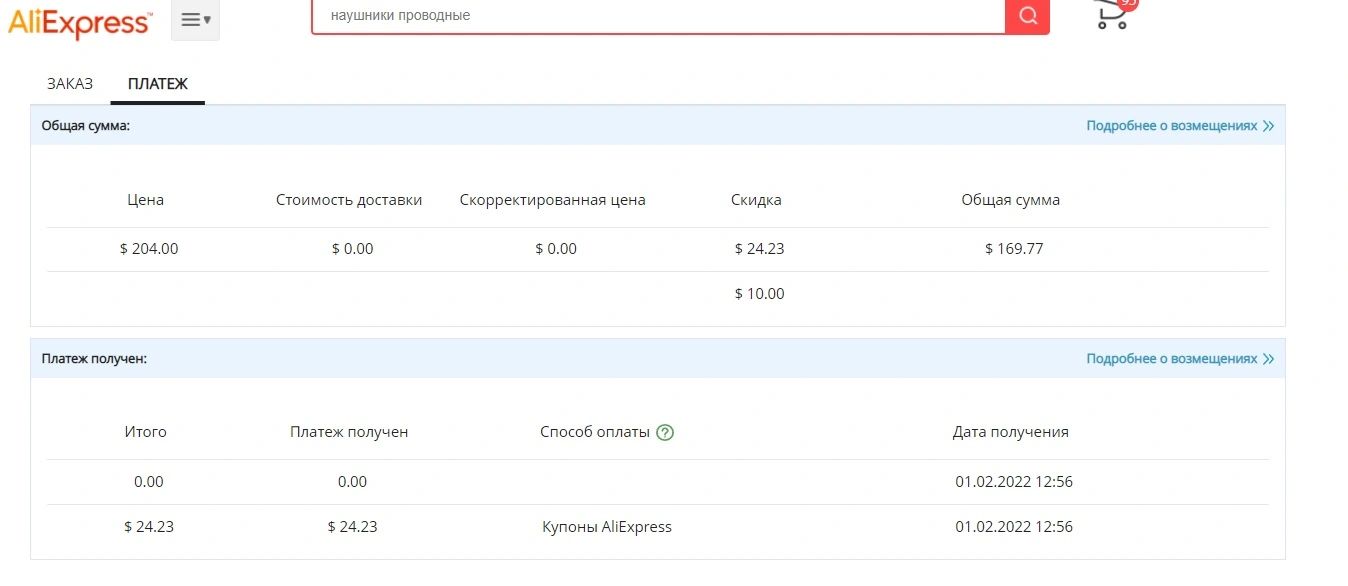The height and width of the screenshot is (586, 1348).
Task: Click the date in the Купоны AliExpress row
Action: (x=1014, y=527)
